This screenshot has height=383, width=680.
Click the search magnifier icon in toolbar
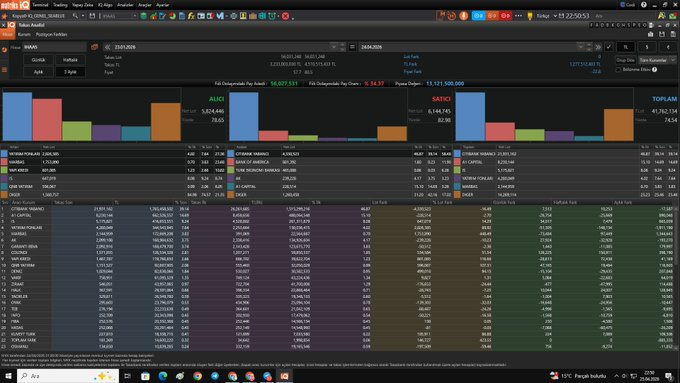click(x=75, y=16)
